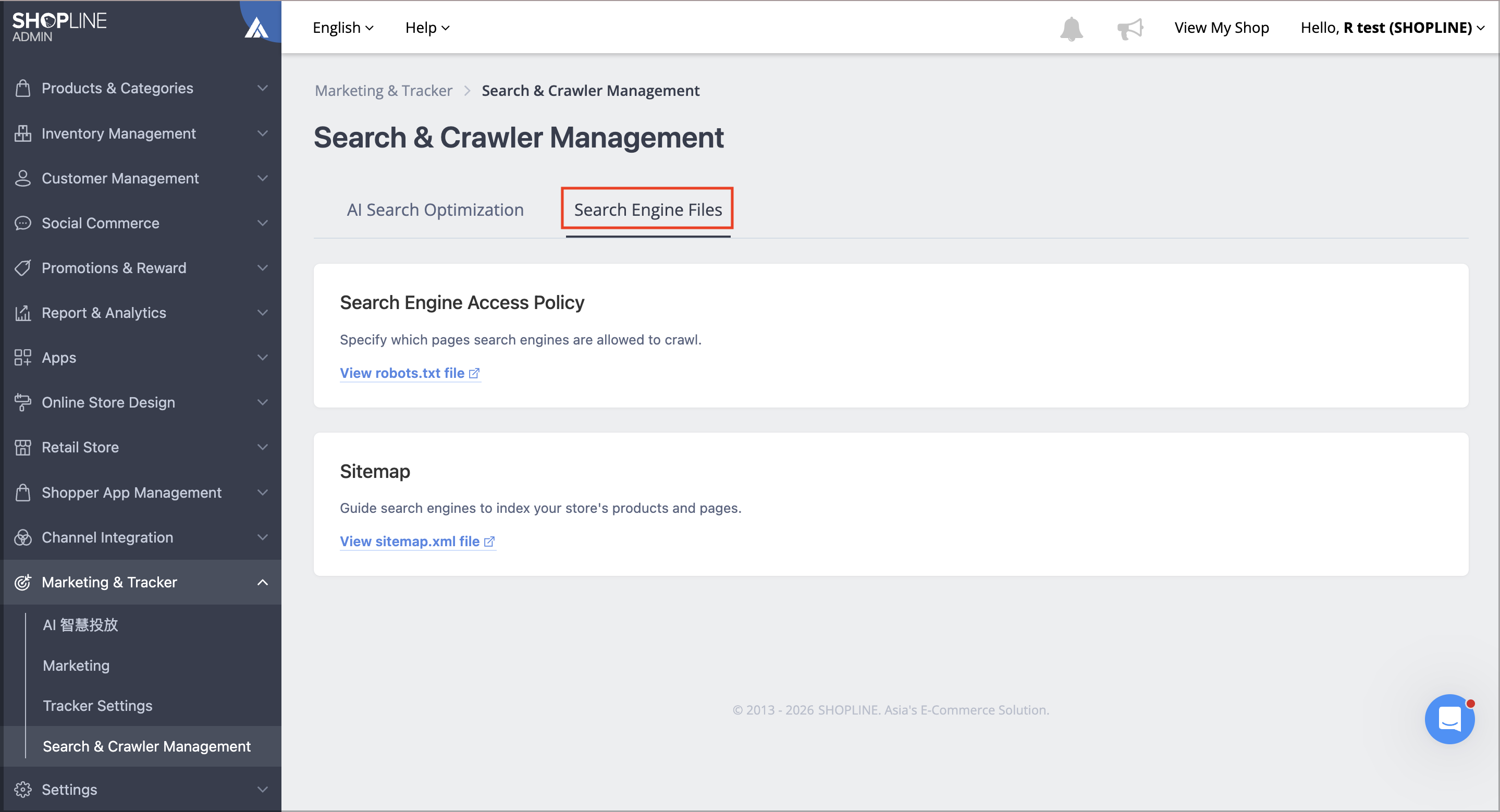Open the chat support bubble

pyautogui.click(x=1449, y=719)
